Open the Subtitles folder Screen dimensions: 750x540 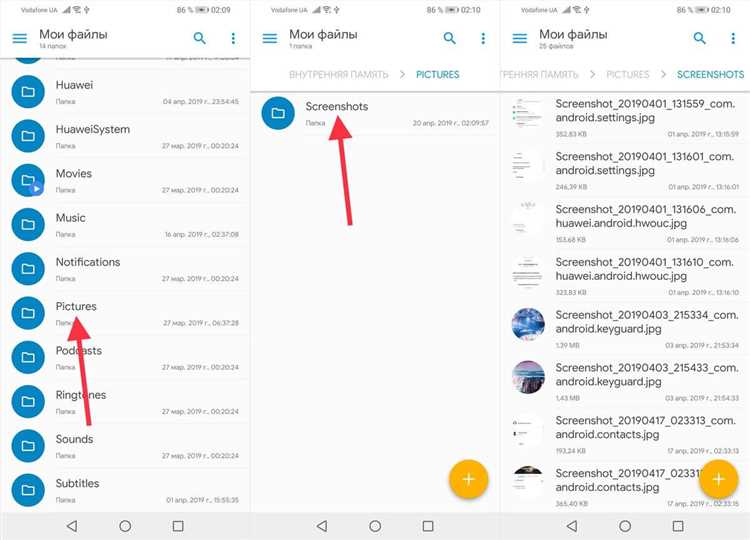77,483
